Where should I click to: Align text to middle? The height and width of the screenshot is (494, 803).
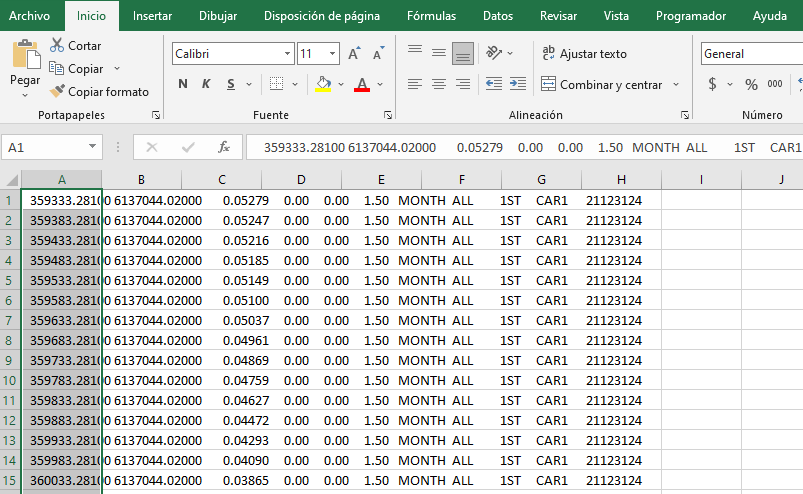click(439, 52)
